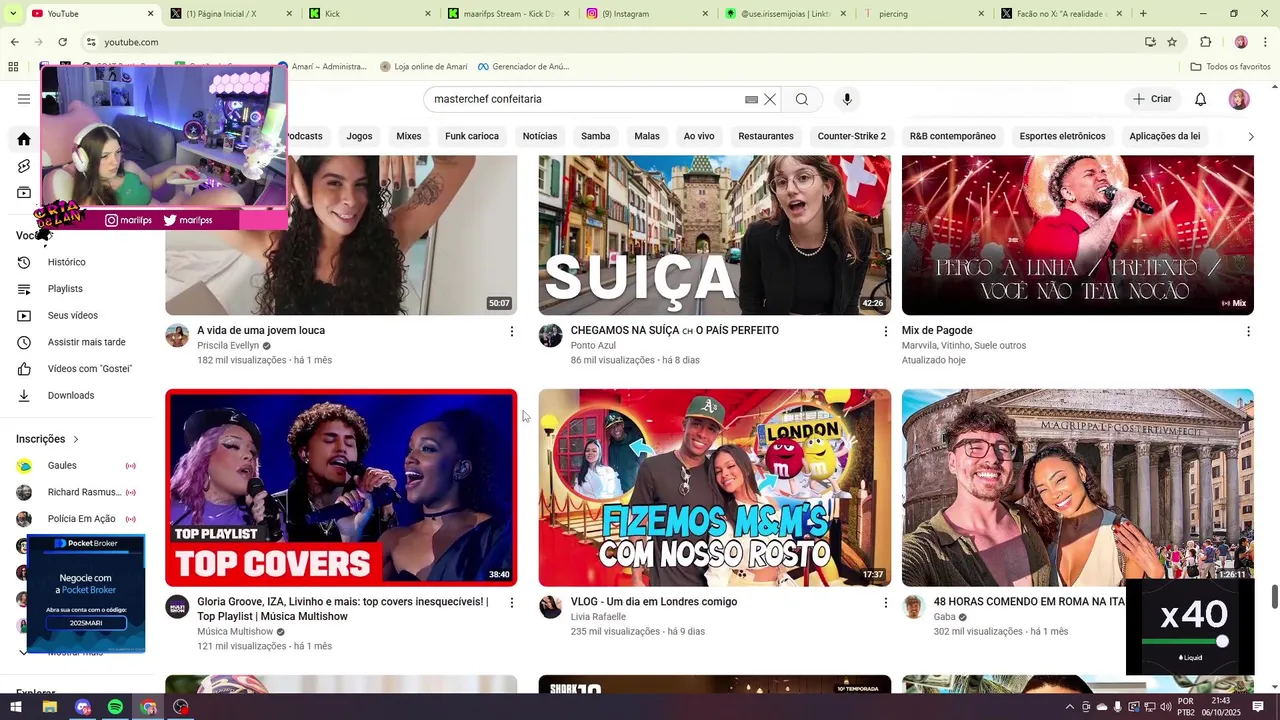This screenshot has height=720, width=1280.
Task: Open the Rome Pantheon couple video thumbnail
Action: coord(1077,488)
